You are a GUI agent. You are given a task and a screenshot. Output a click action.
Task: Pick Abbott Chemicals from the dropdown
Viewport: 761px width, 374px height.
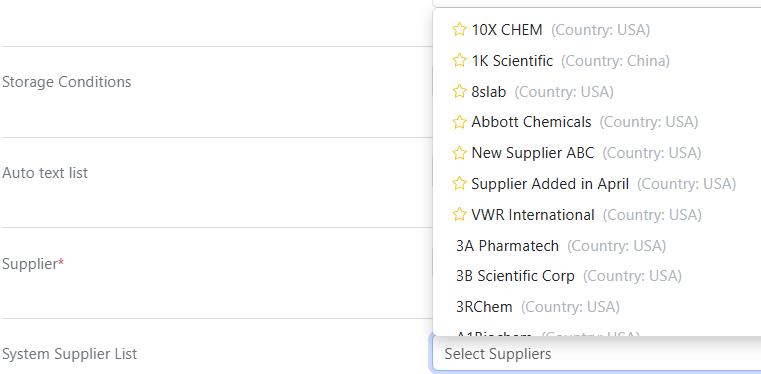597,122
